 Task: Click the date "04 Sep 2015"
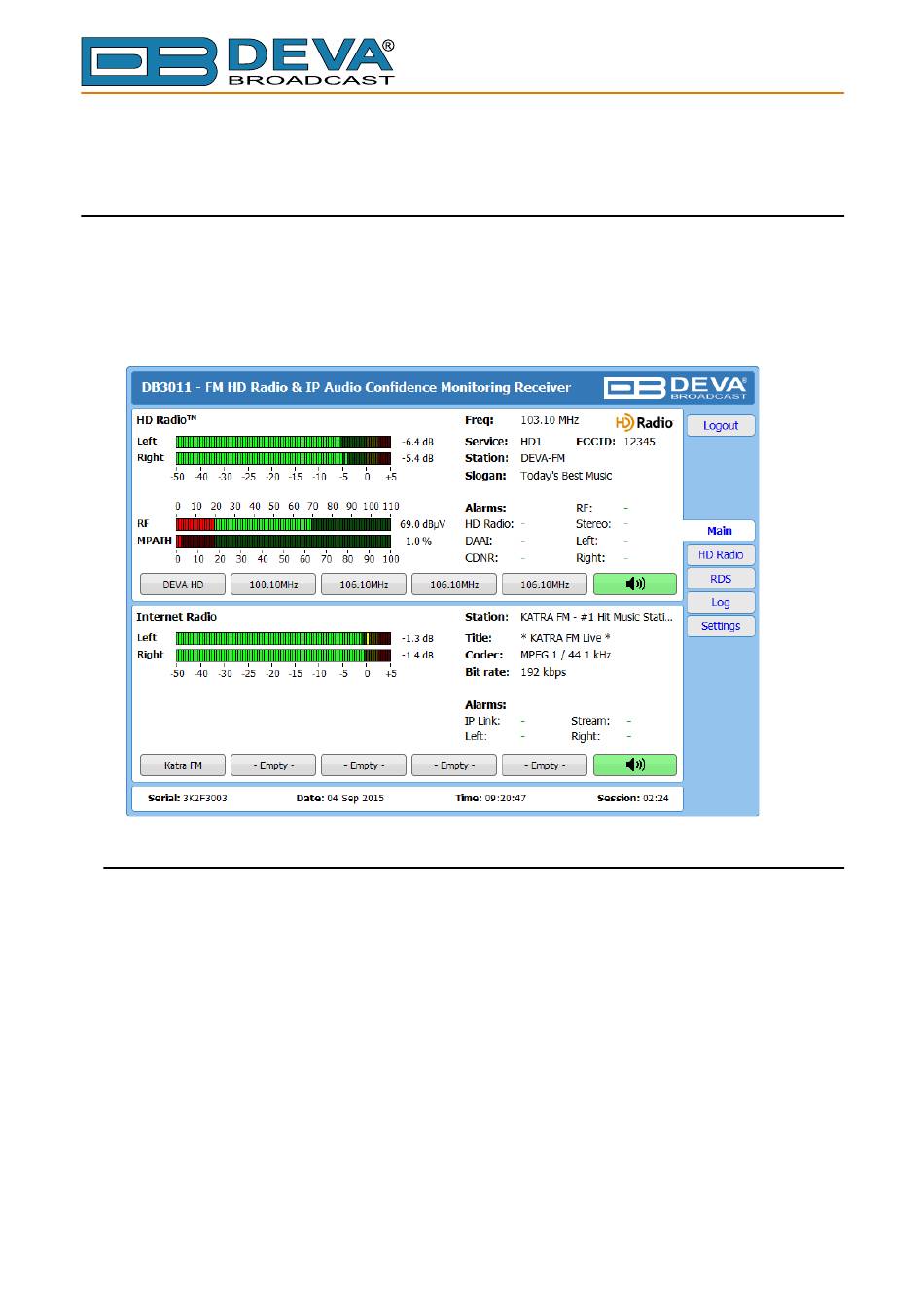[x=355, y=798]
